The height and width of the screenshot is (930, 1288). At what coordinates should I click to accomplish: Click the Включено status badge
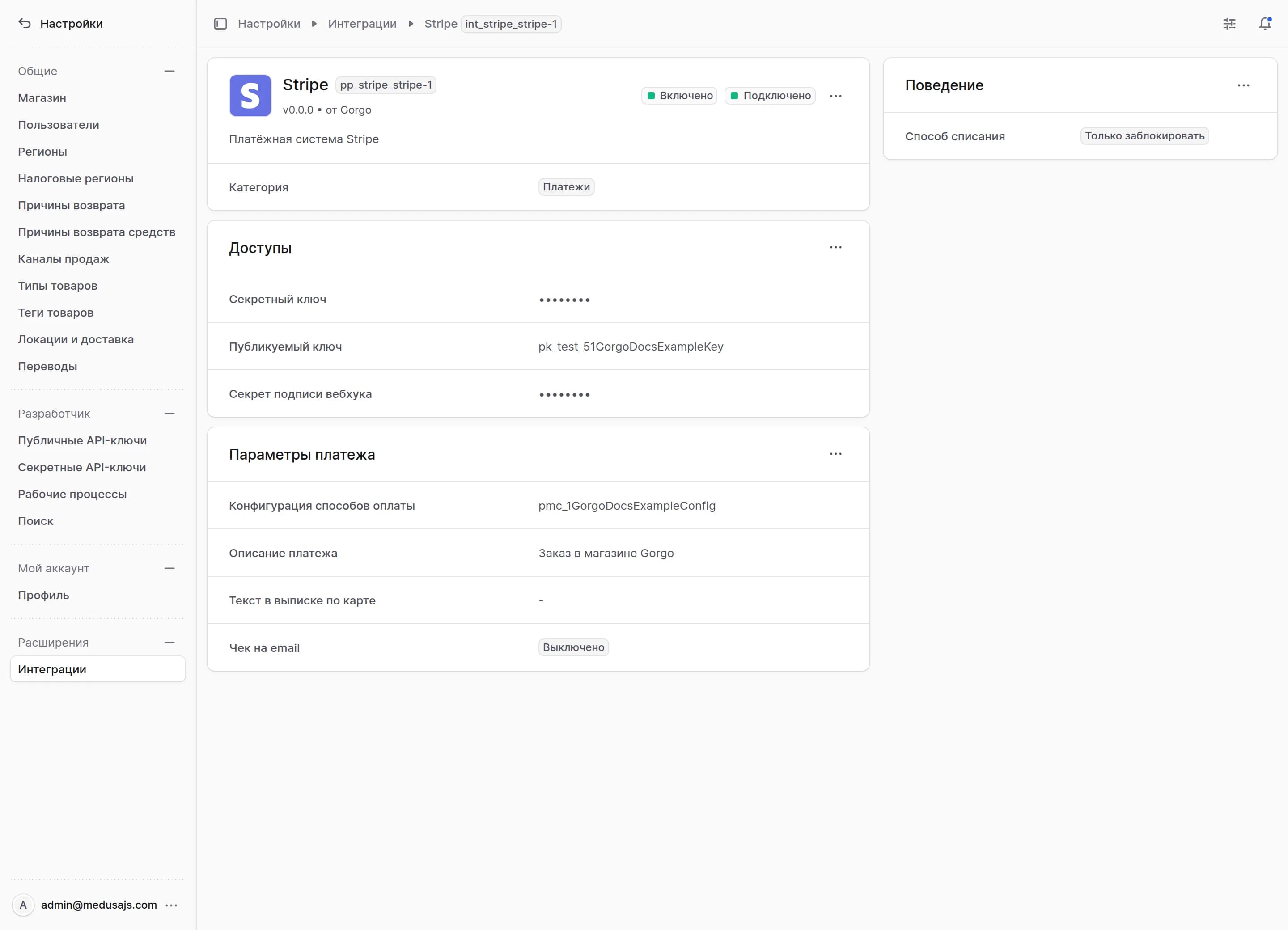click(x=679, y=96)
